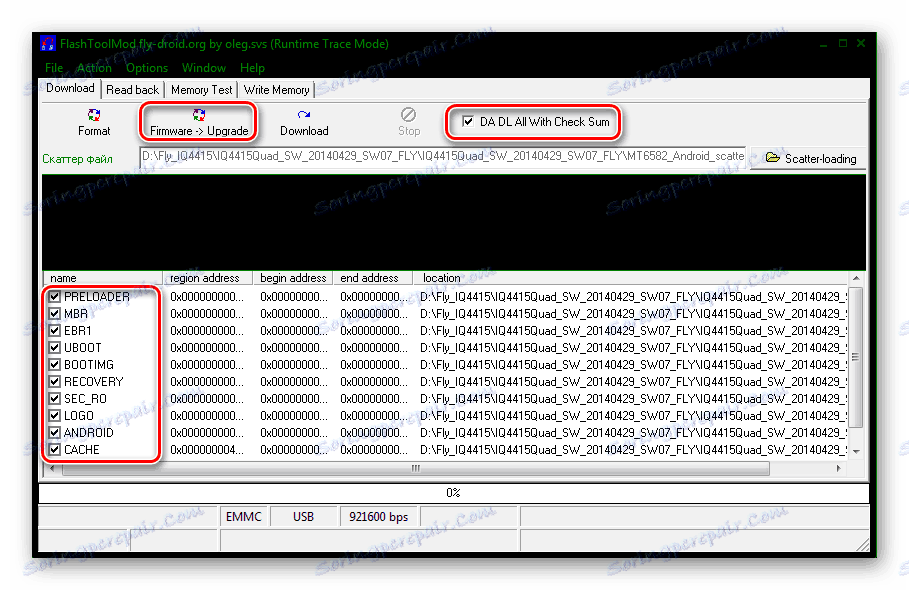Click the EMMC status cell
The height and width of the screenshot is (590, 909).
243,516
